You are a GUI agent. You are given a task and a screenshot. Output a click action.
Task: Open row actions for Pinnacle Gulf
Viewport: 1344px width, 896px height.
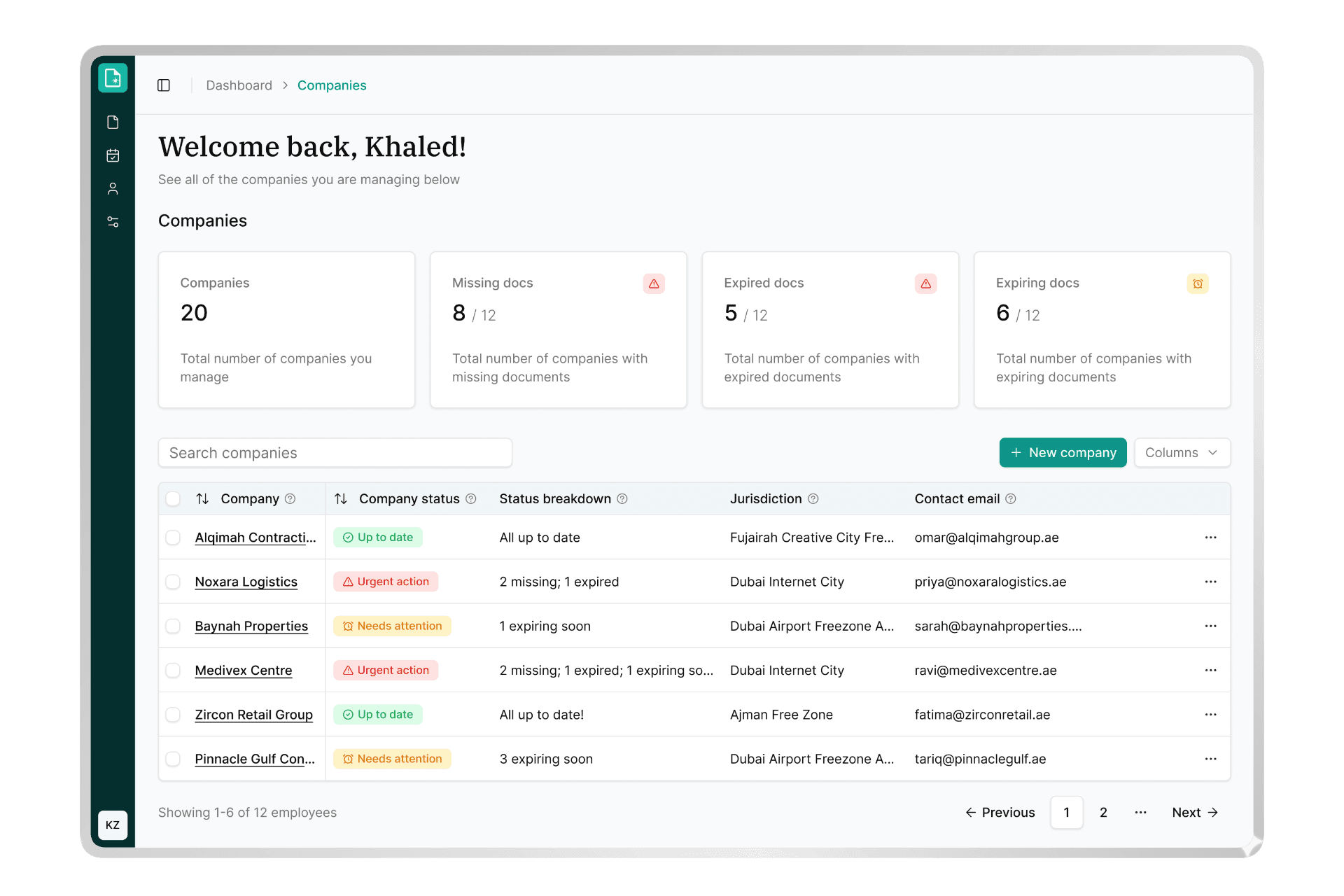point(1210,759)
